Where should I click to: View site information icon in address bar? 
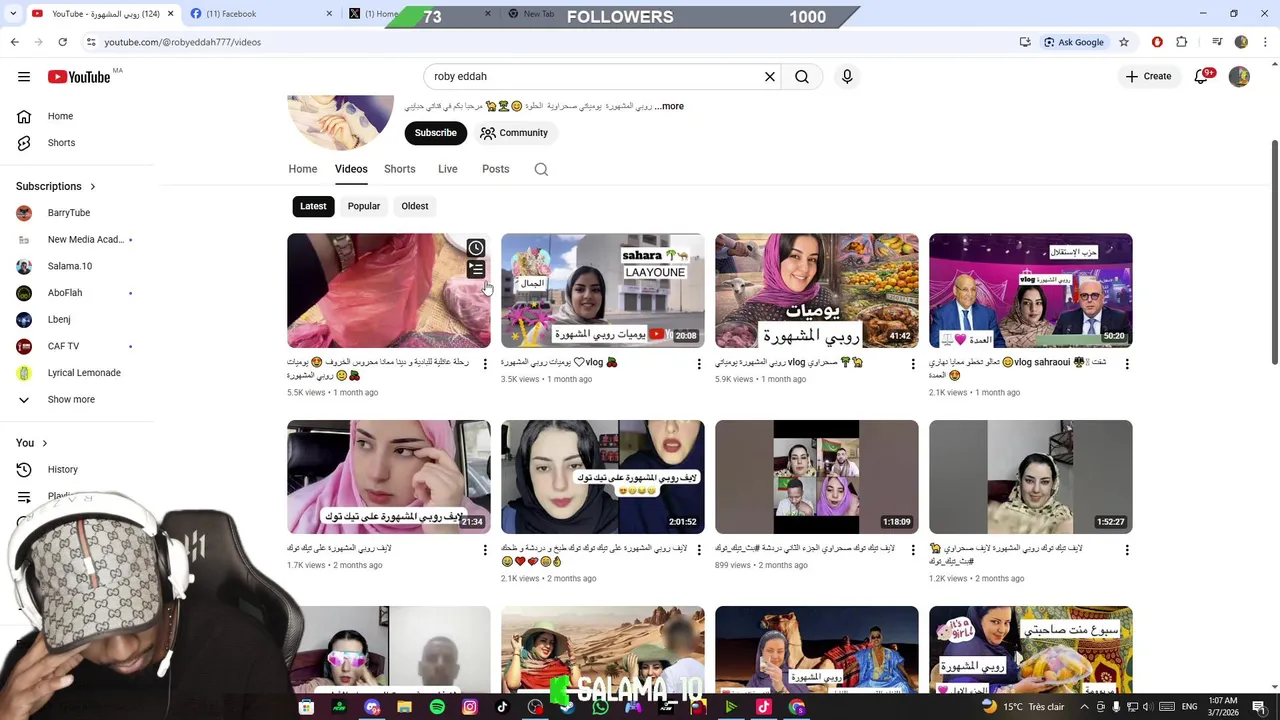pos(91,42)
